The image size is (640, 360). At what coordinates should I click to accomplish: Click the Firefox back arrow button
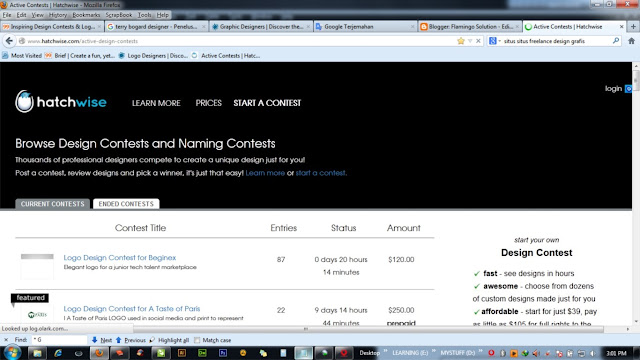point(9,41)
